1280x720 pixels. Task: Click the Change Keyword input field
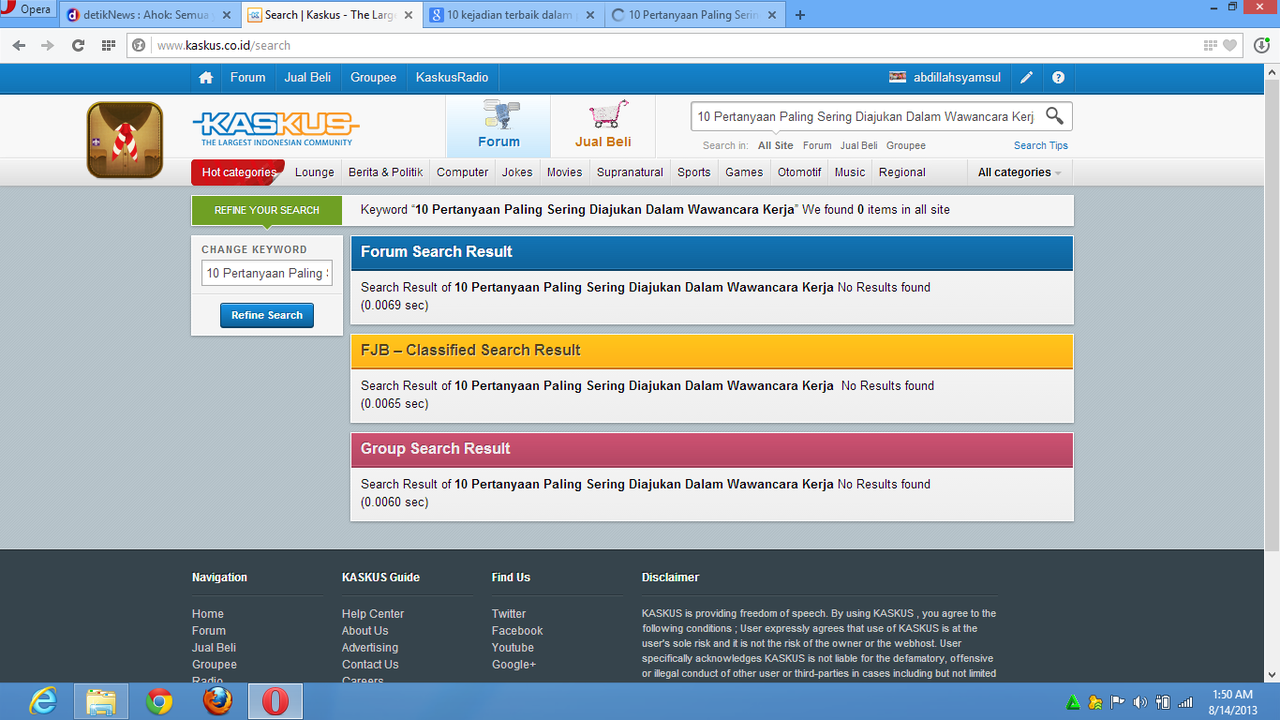(x=267, y=273)
